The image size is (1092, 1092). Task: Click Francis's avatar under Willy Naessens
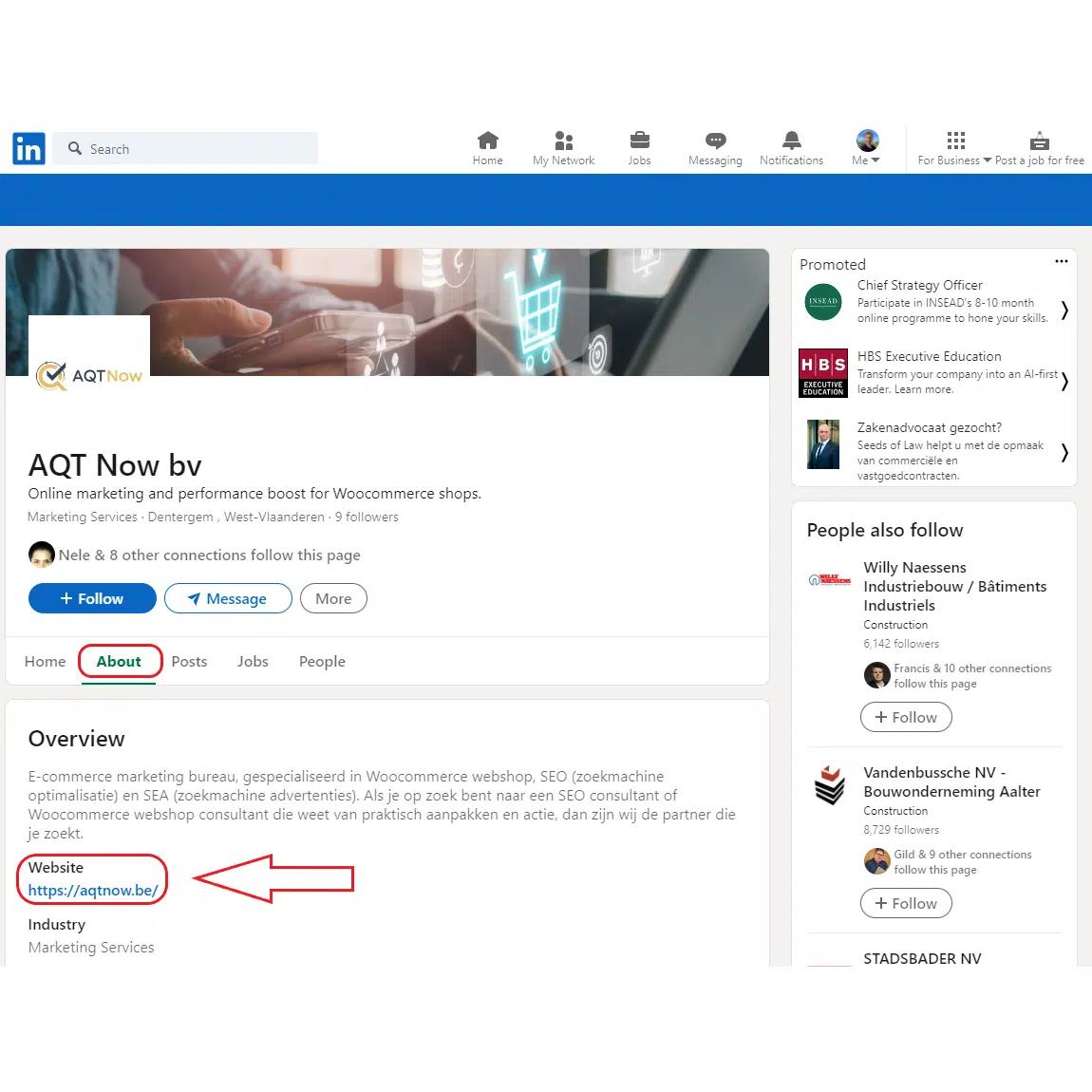(x=876, y=675)
